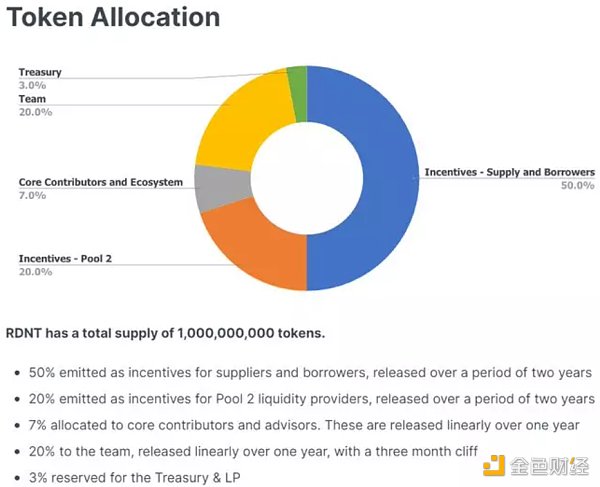Click the 50.0% value beside the chart
Screen dimensions: 600x487
577,185
